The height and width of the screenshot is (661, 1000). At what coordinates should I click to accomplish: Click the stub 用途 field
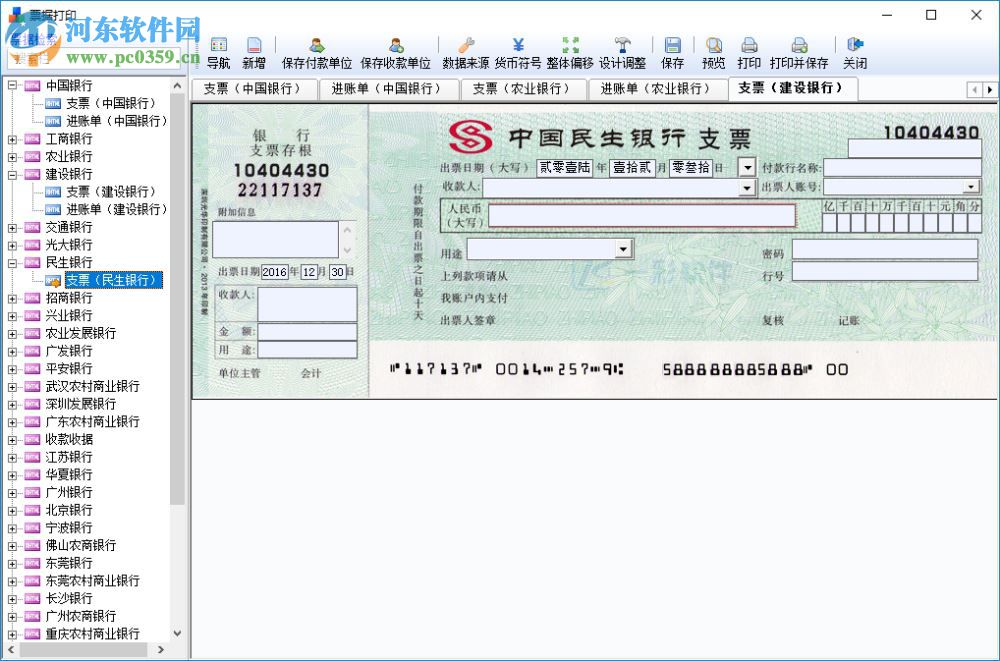(307, 350)
